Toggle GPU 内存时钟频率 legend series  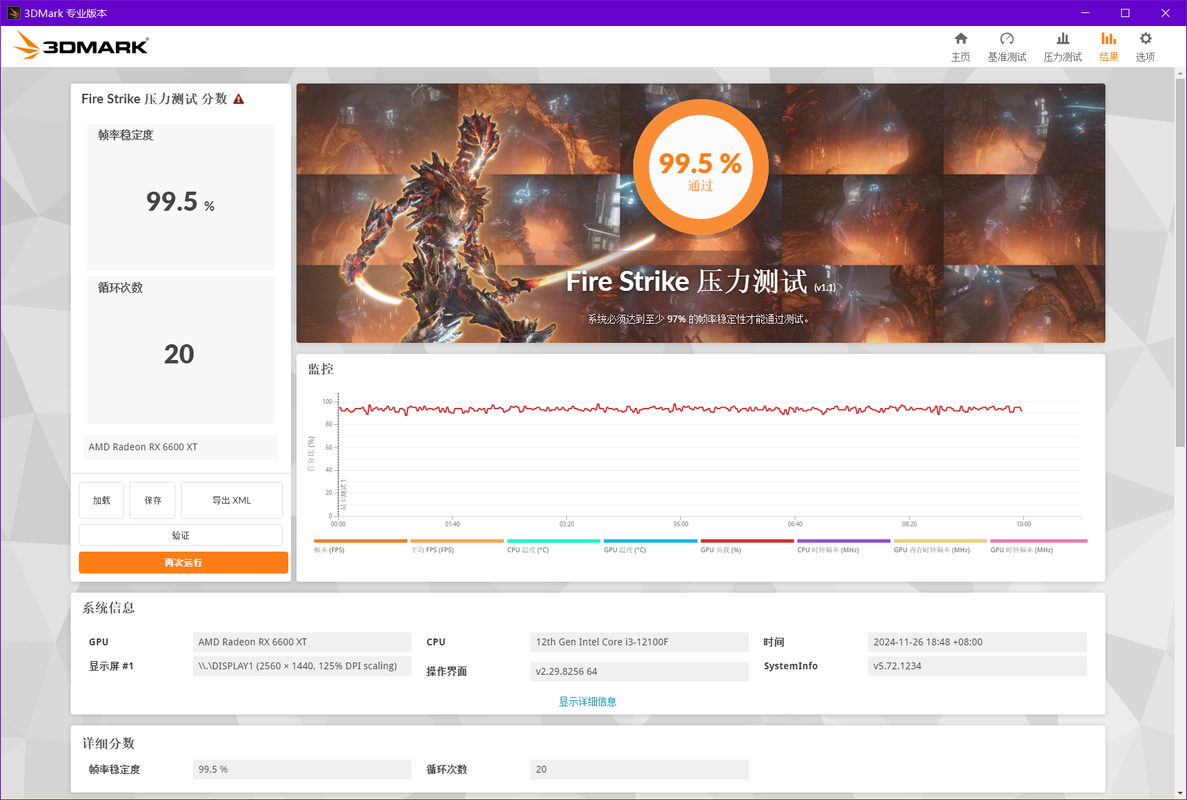(940, 546)
